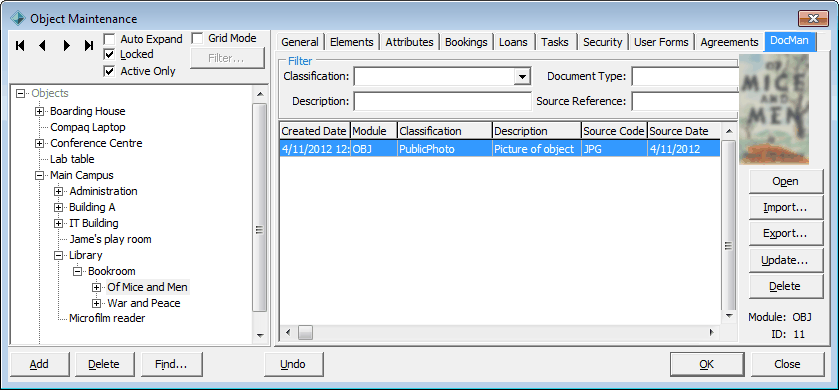Switch to the Loans tab
Screen dimensions: 839x390
coord(513,42)
